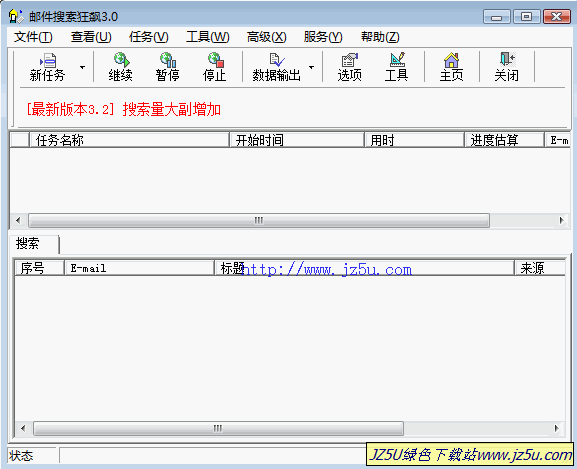The image size is (577, 469).
Task: Click the 序号 column header
Action: coord(39,268)
